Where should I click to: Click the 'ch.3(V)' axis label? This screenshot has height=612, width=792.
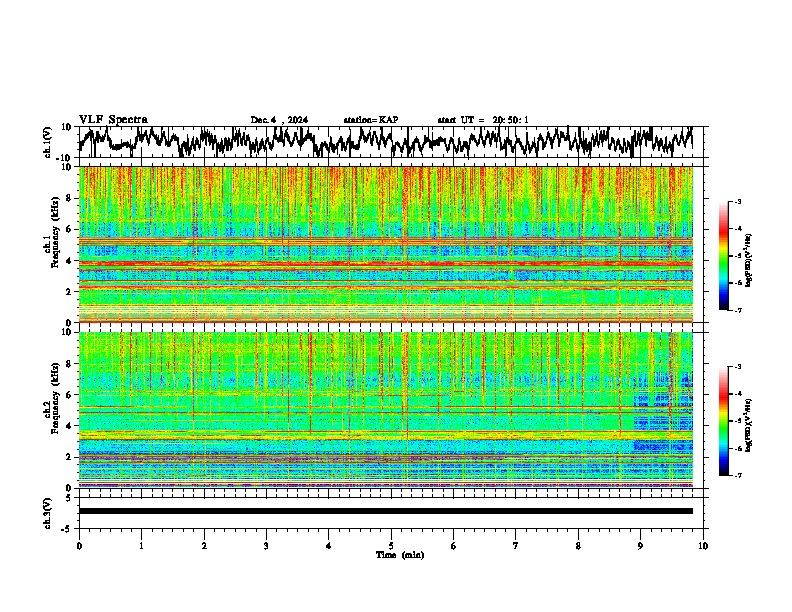(48, 513)
